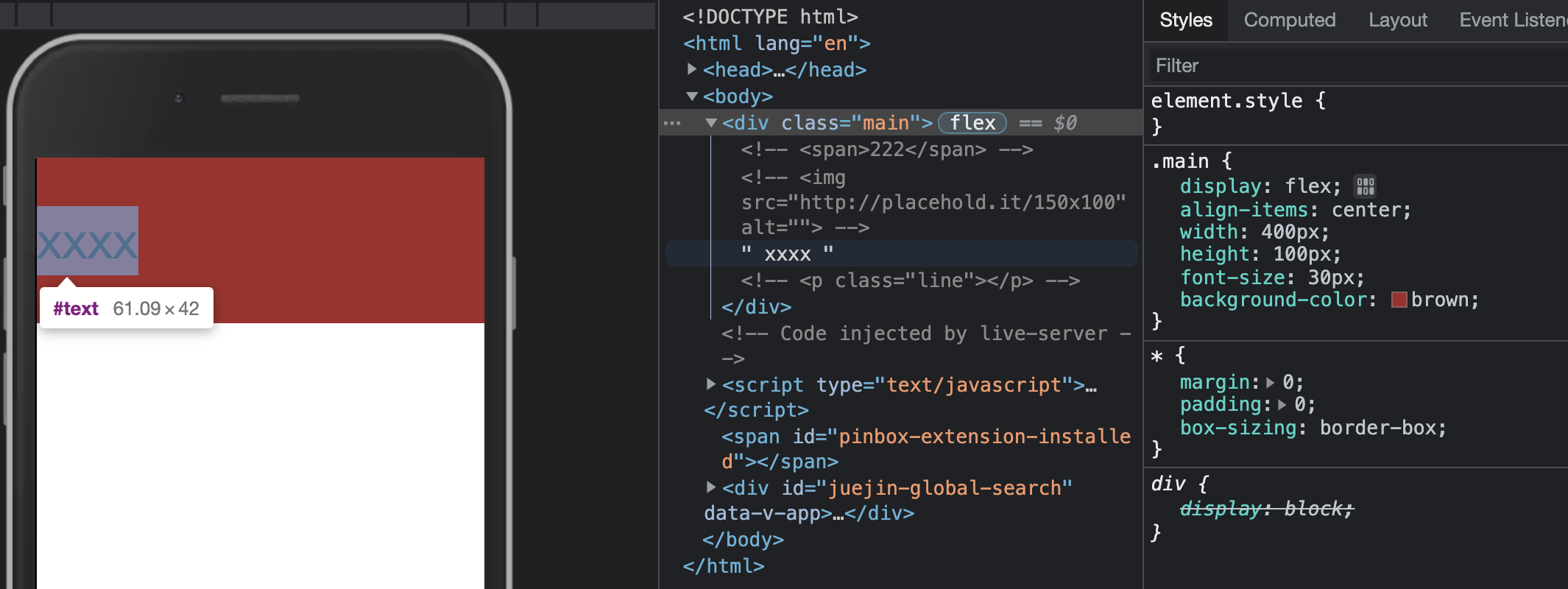Click the flex badge on the main div
Image resolution: width=1568 pixels, height=589 pixels.
(972, 123)
